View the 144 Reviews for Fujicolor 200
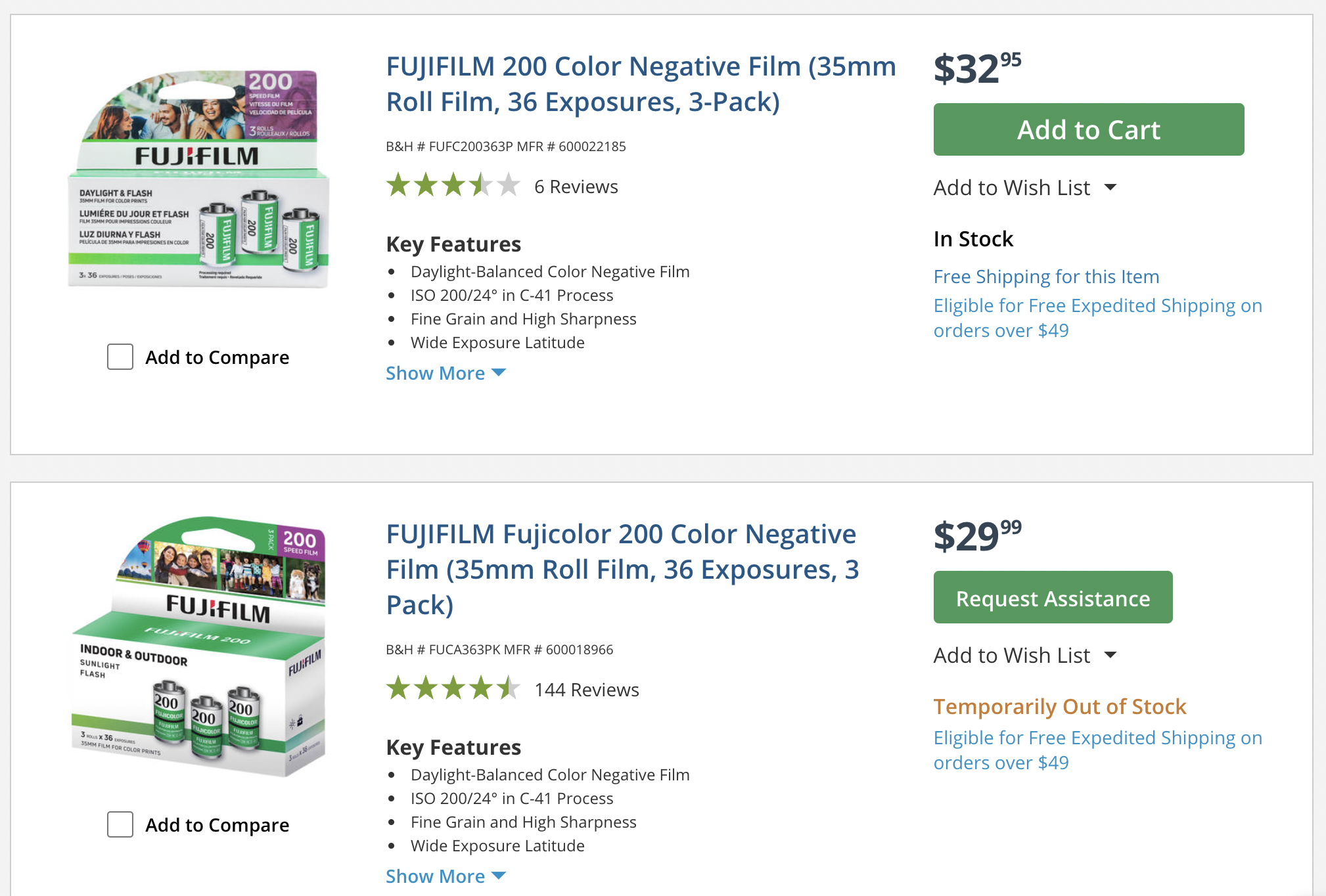This screenshot has width=1326, height=896. tap(586, 690)
